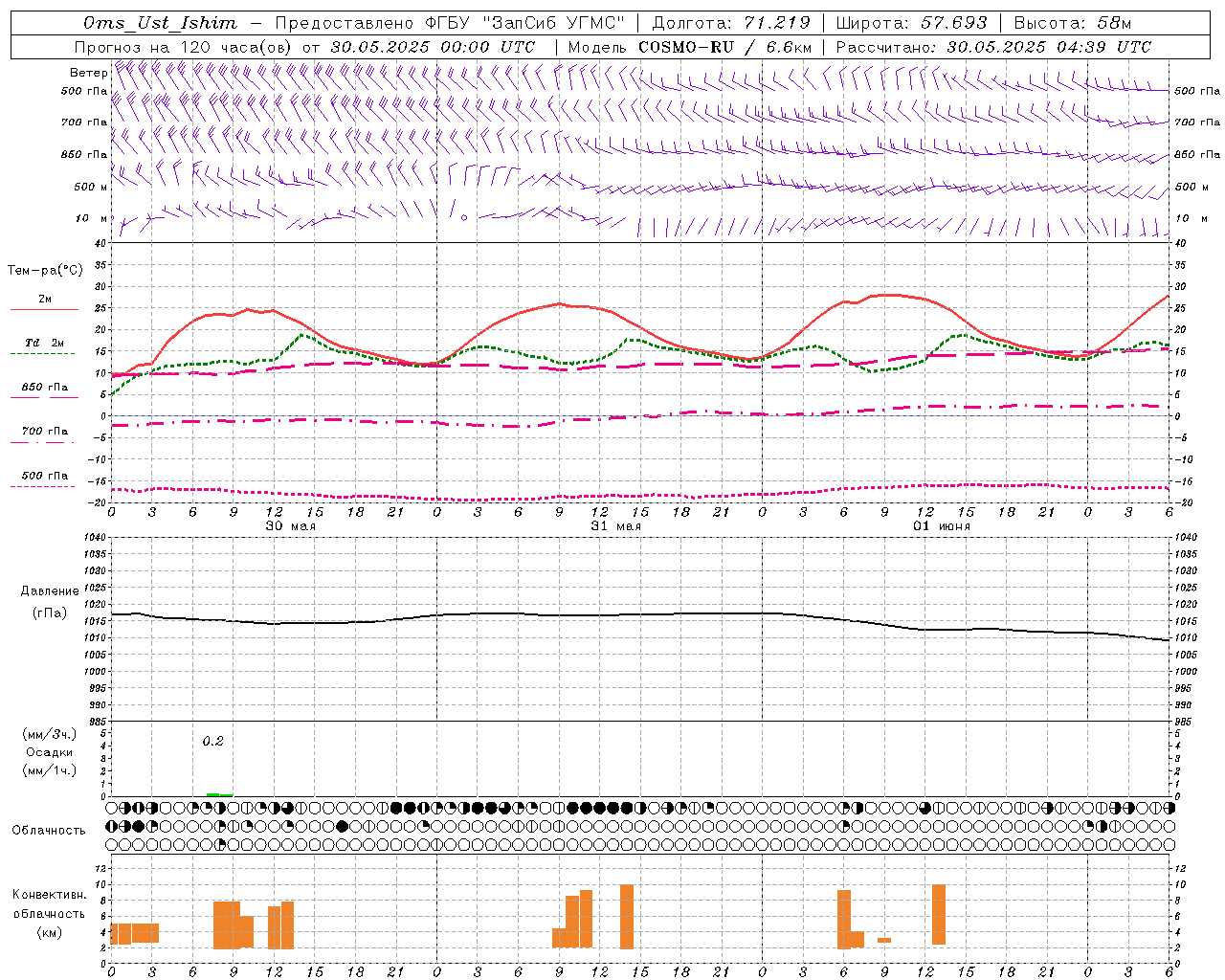Image resolution: width=1225 pixels, height=980 pixels.
Task: Click the green precipitation bar under 0.2
Action: 219,794
